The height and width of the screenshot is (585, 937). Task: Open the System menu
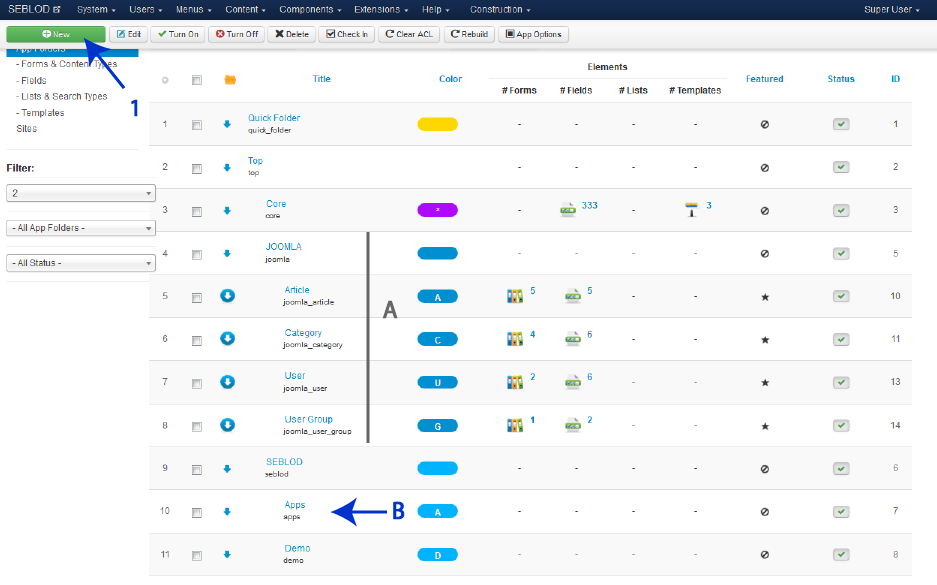(96, 10)
